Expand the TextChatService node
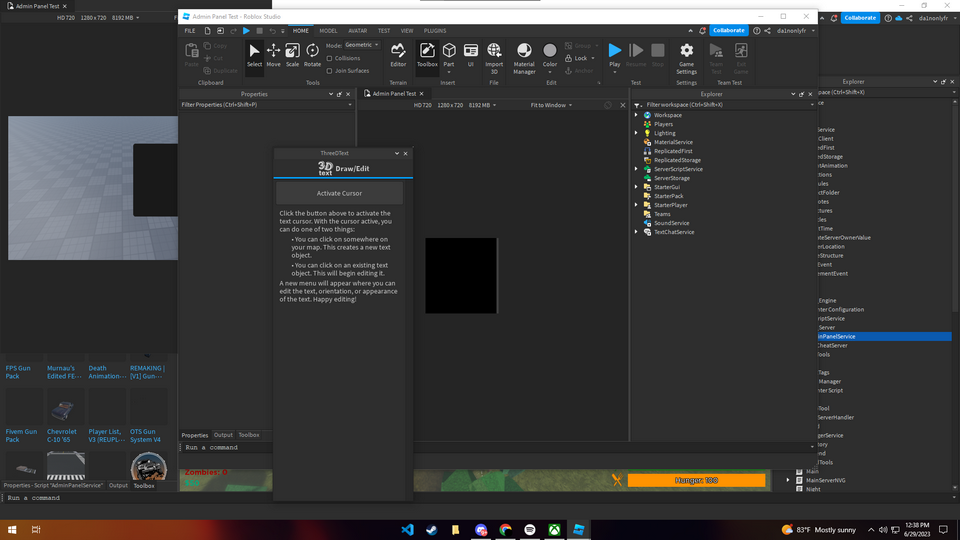This screenshot has height=540, width=960. pyautogui.click(x=636, y=232)
